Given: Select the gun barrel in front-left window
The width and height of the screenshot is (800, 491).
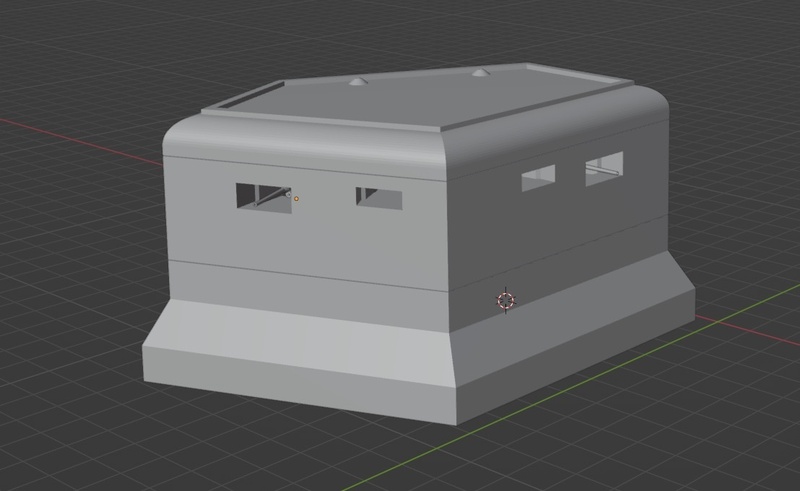Looking at the screenshot, I should (x=271, y=198).
